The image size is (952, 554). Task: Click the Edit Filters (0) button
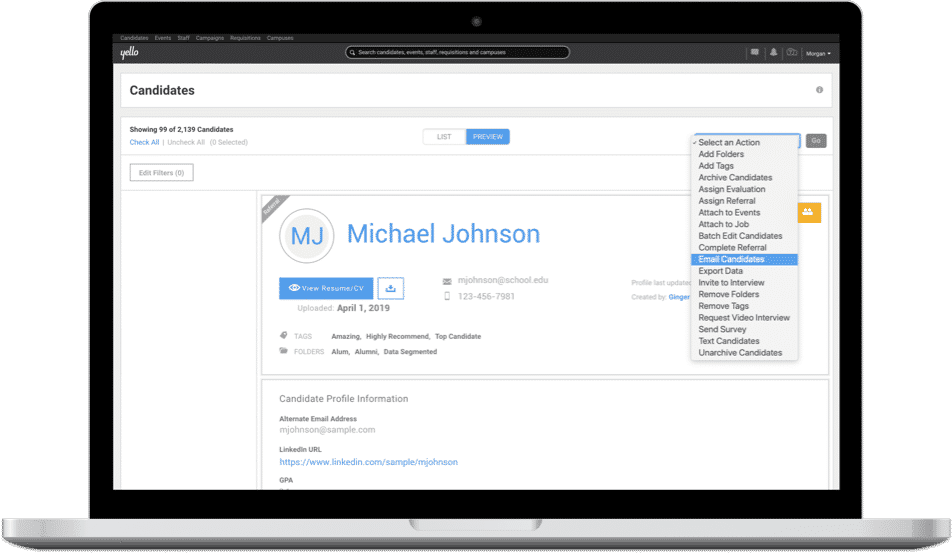click(x=161, y=173)
